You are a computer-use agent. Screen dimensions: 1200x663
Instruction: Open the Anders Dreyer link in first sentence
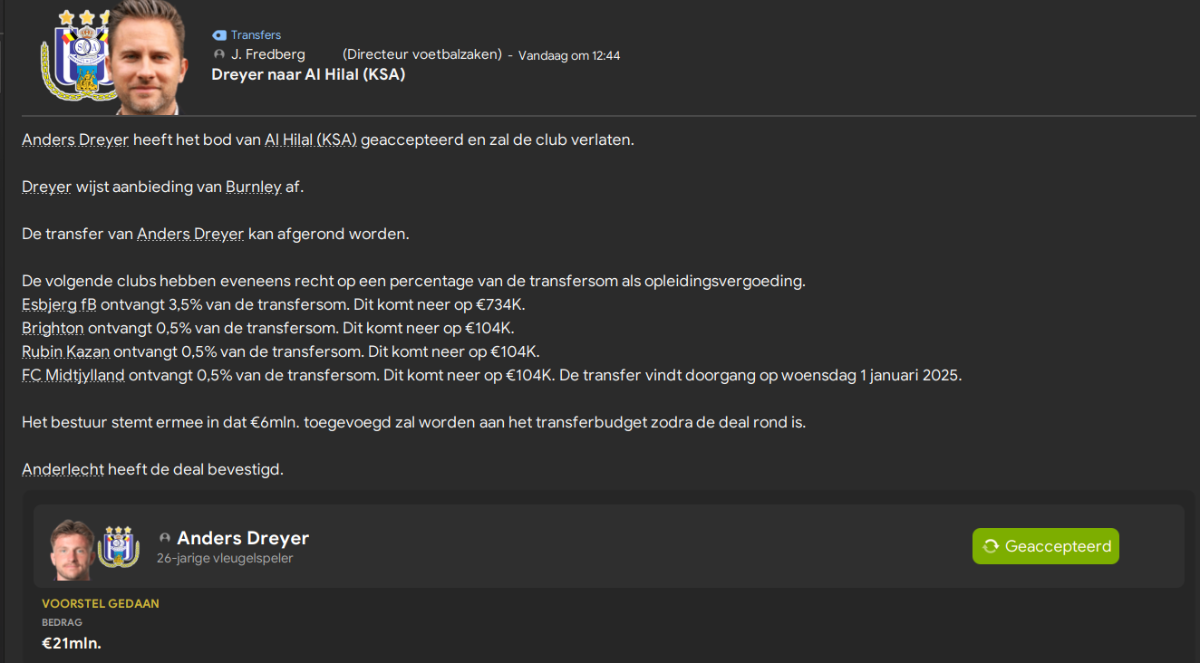click(76, 140)
